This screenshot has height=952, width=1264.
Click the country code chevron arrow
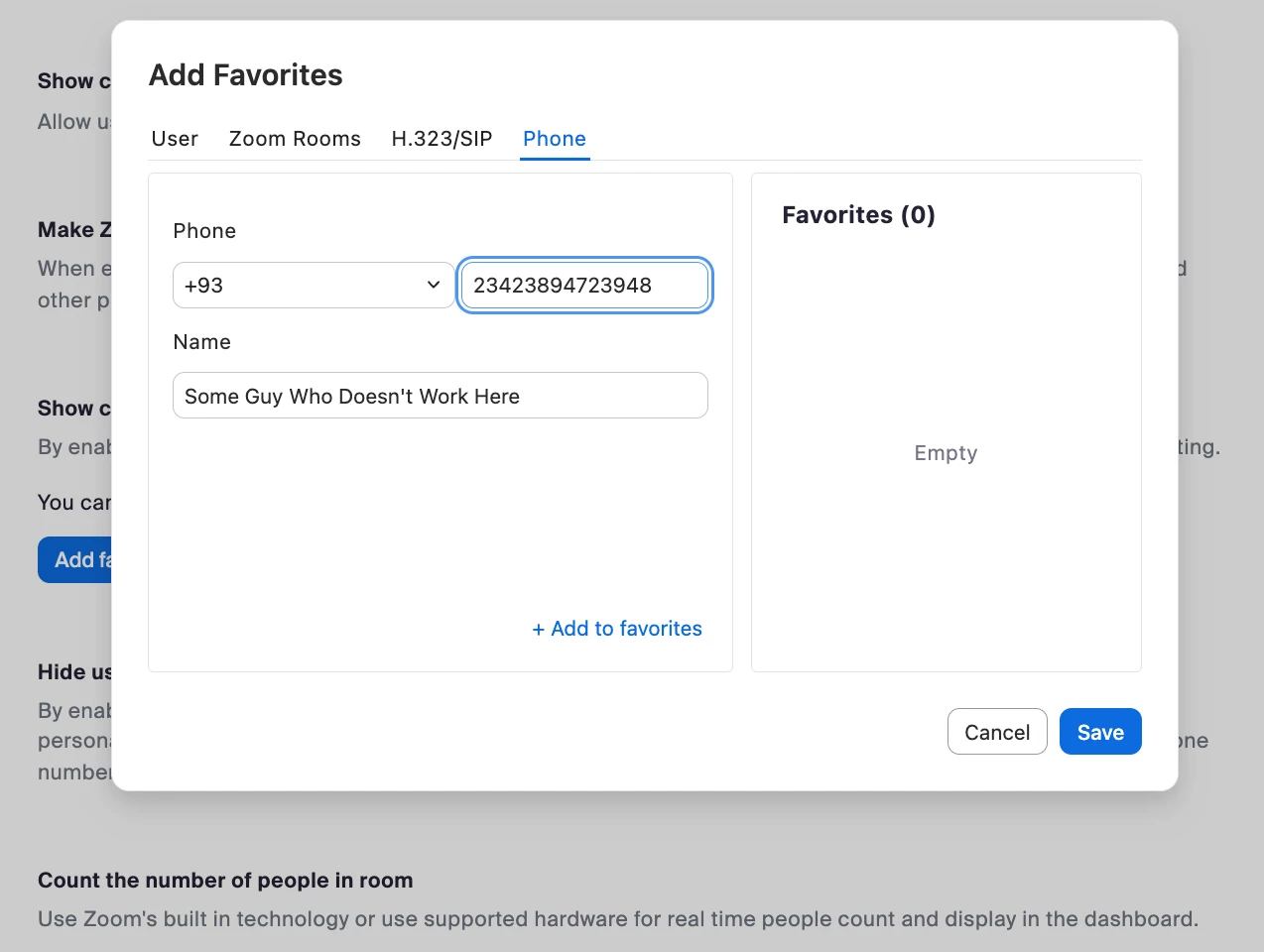pos(434,286)
